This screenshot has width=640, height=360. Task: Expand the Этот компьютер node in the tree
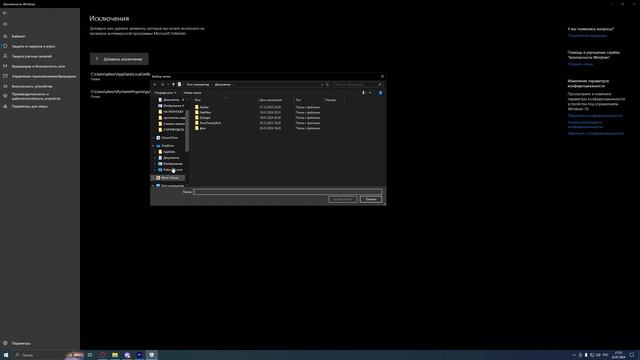(153, 186)
